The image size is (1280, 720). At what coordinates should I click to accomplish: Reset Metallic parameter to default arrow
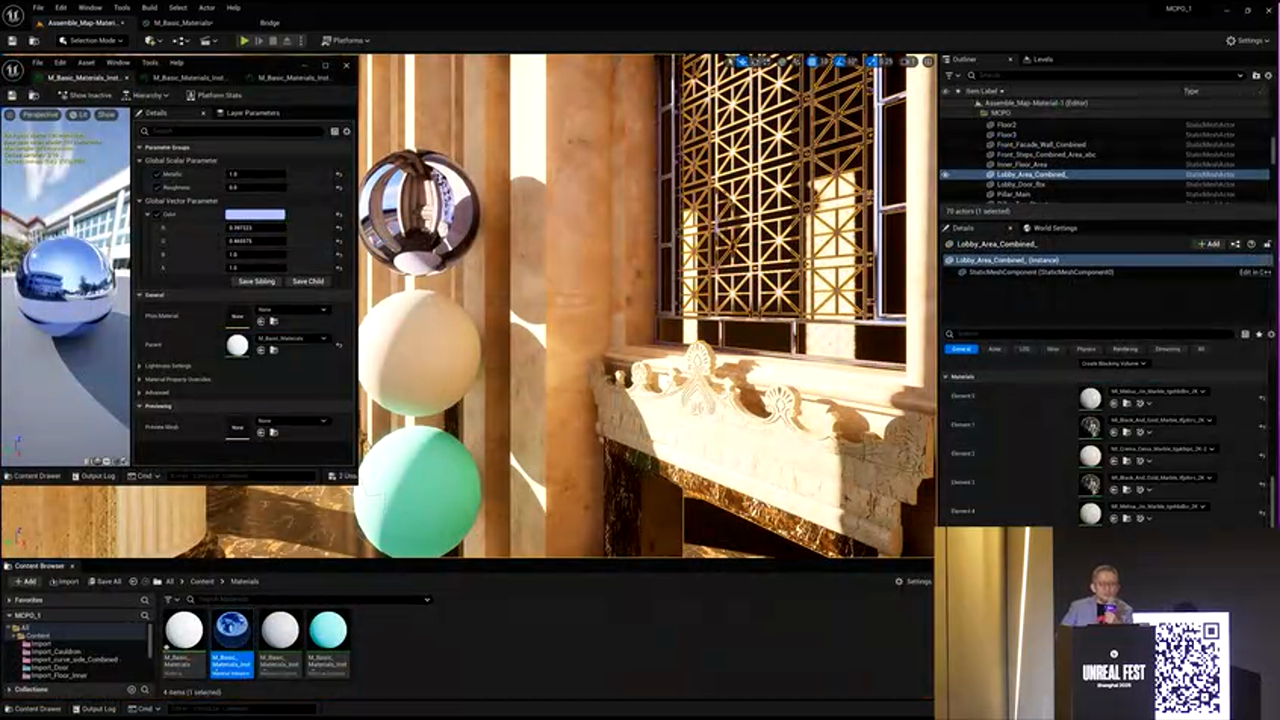coord(339,174)
